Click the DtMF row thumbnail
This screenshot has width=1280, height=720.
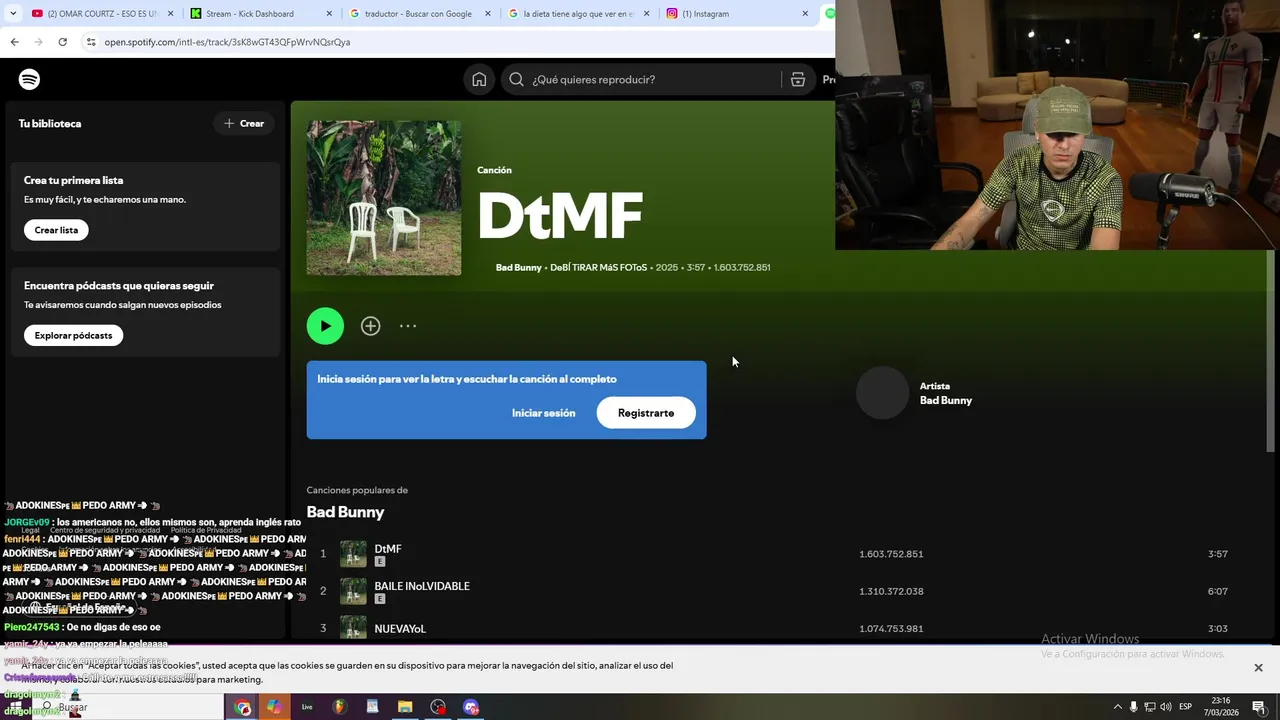[x=353, y=554]
